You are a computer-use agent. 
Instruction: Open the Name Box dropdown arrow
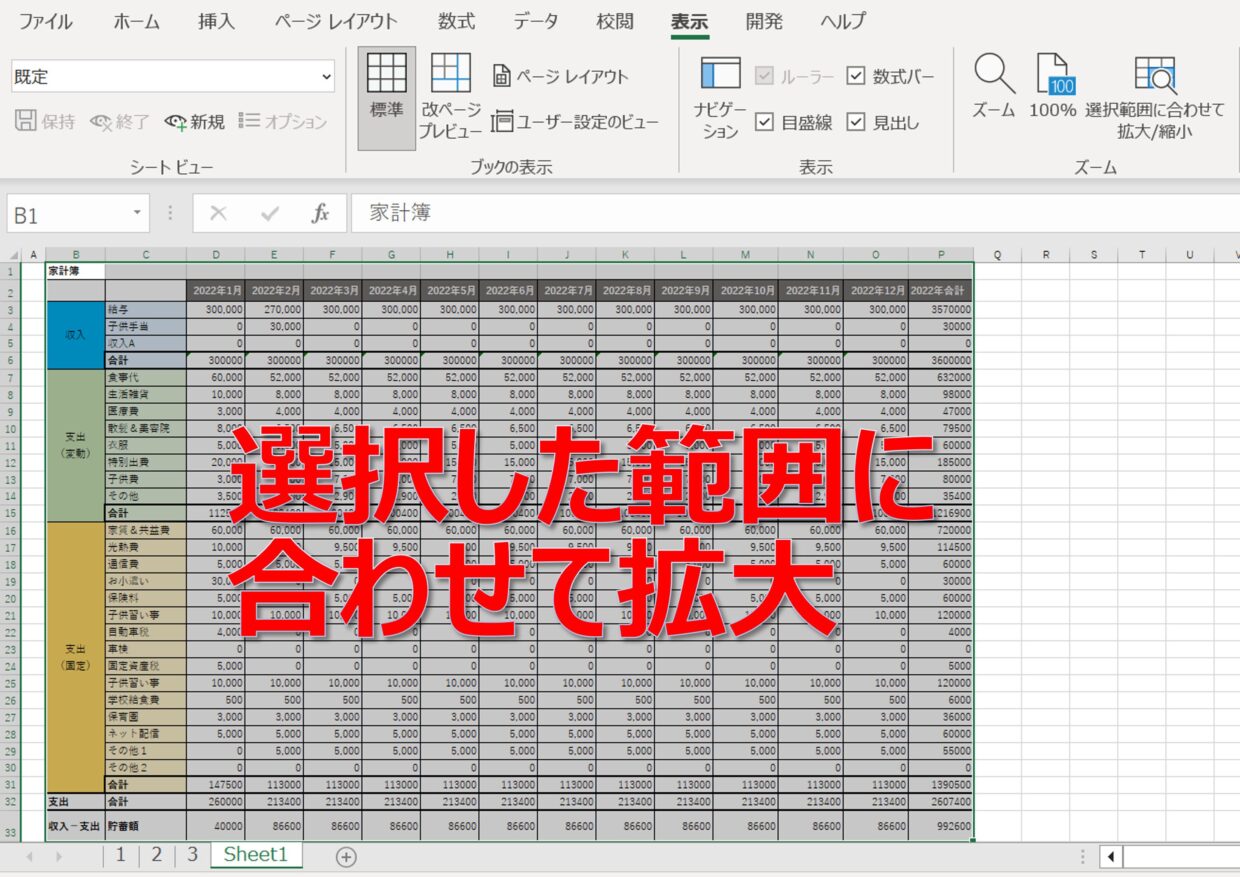click(x=137, y=214)
